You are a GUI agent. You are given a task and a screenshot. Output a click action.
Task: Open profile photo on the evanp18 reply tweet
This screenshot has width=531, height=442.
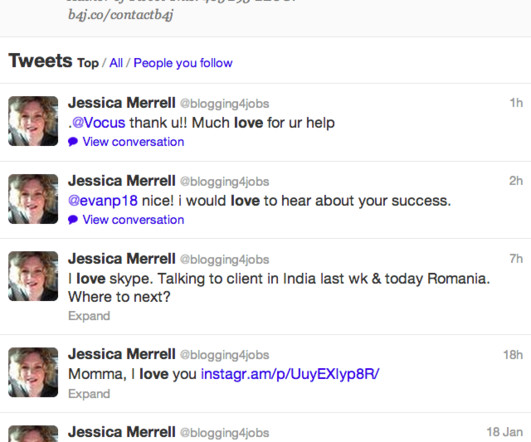33,199
